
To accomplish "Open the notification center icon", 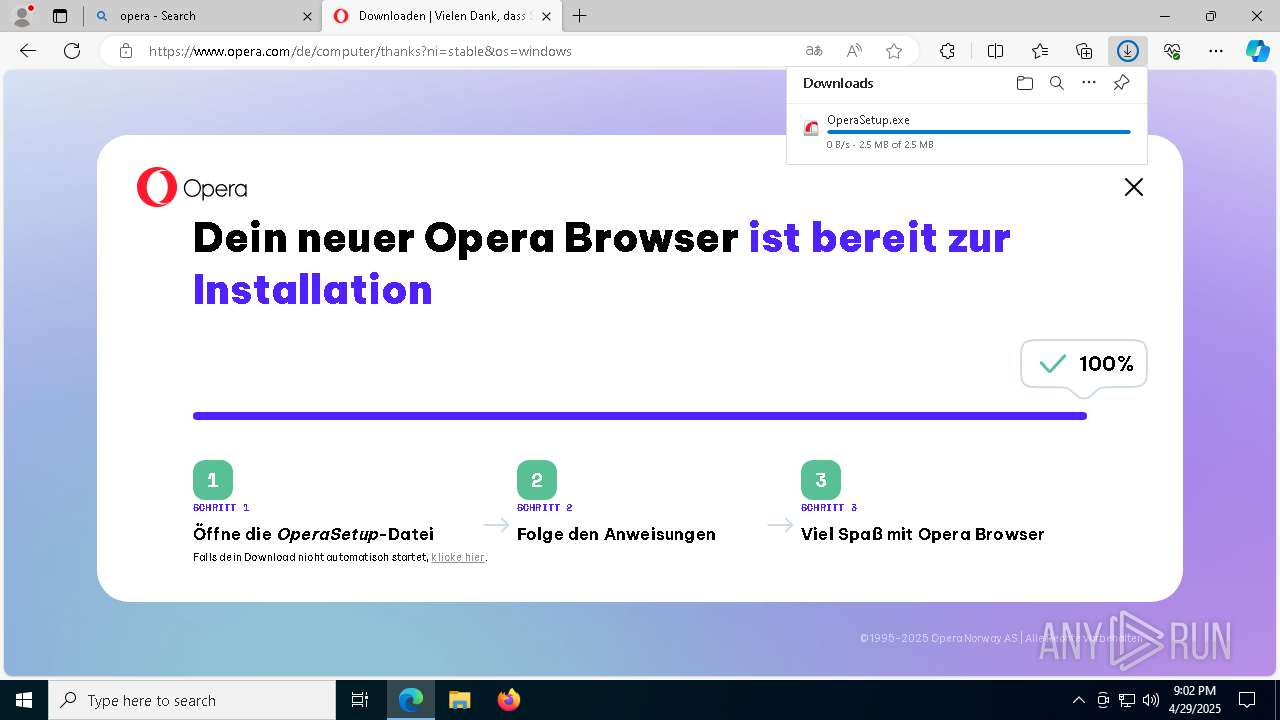I will click(1247, 700).
